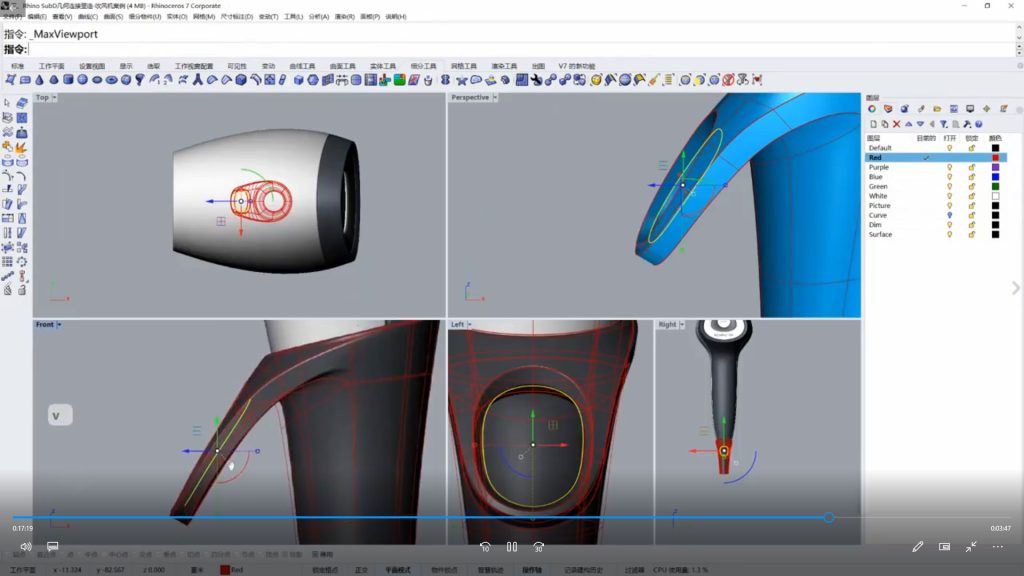
Task: Delete layer using red X icon
Action: click(896, 124)
